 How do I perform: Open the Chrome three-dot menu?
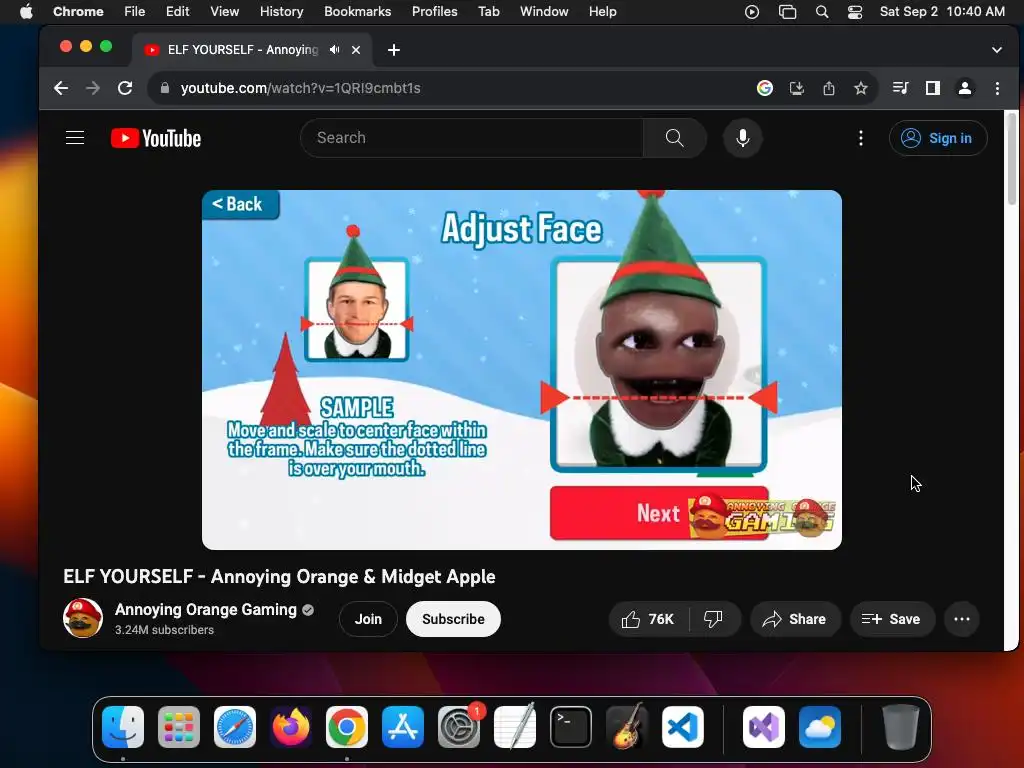tap(997, 88)
